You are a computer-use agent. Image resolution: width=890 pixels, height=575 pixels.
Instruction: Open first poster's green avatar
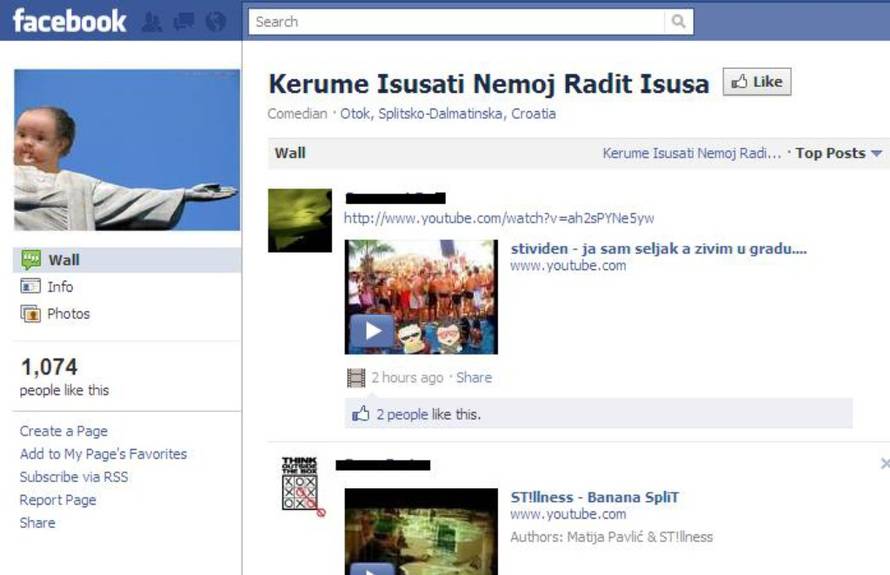click(x=300, y=220)
